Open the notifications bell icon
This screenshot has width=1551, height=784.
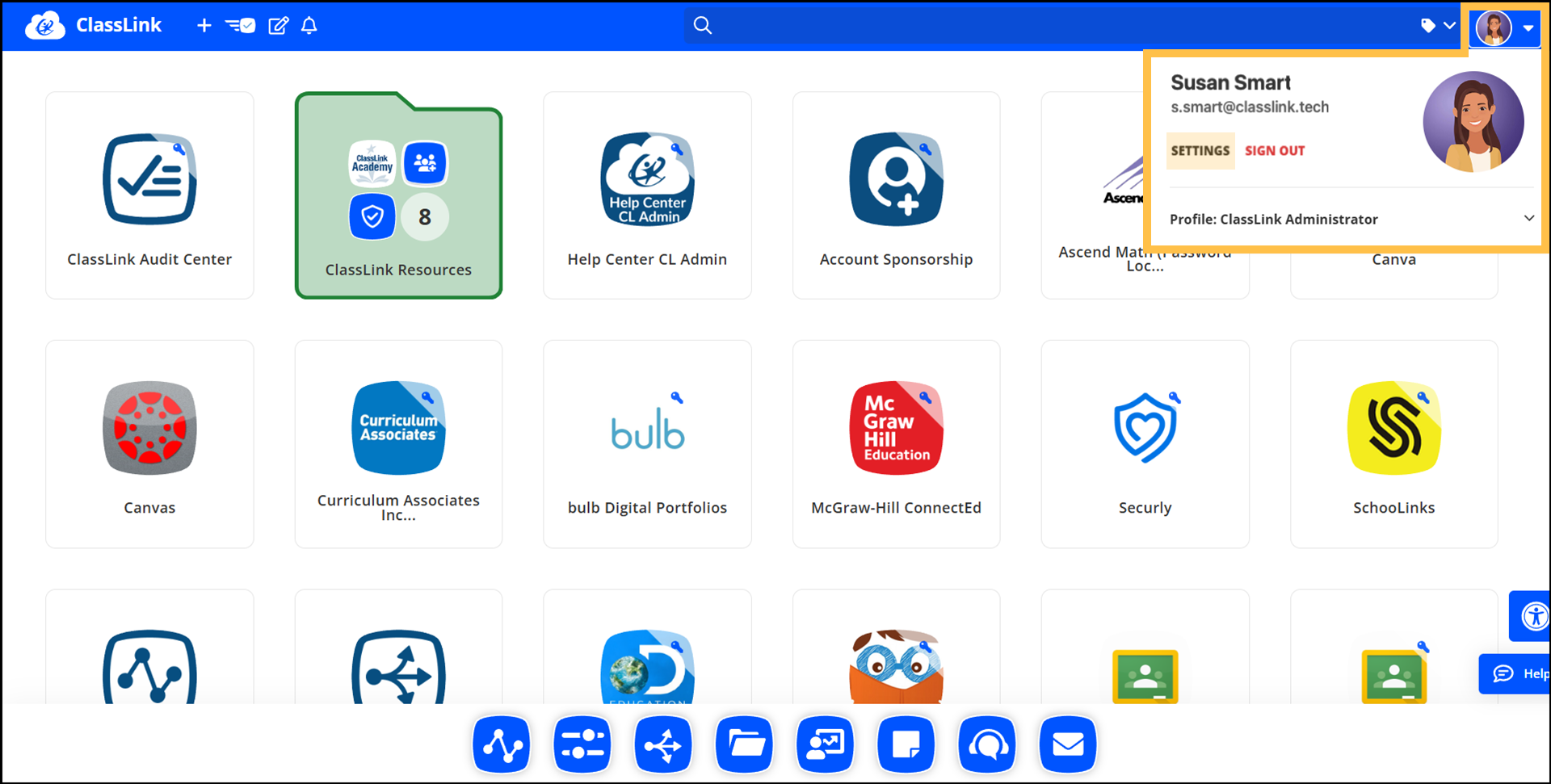click(x=309, y=25)
